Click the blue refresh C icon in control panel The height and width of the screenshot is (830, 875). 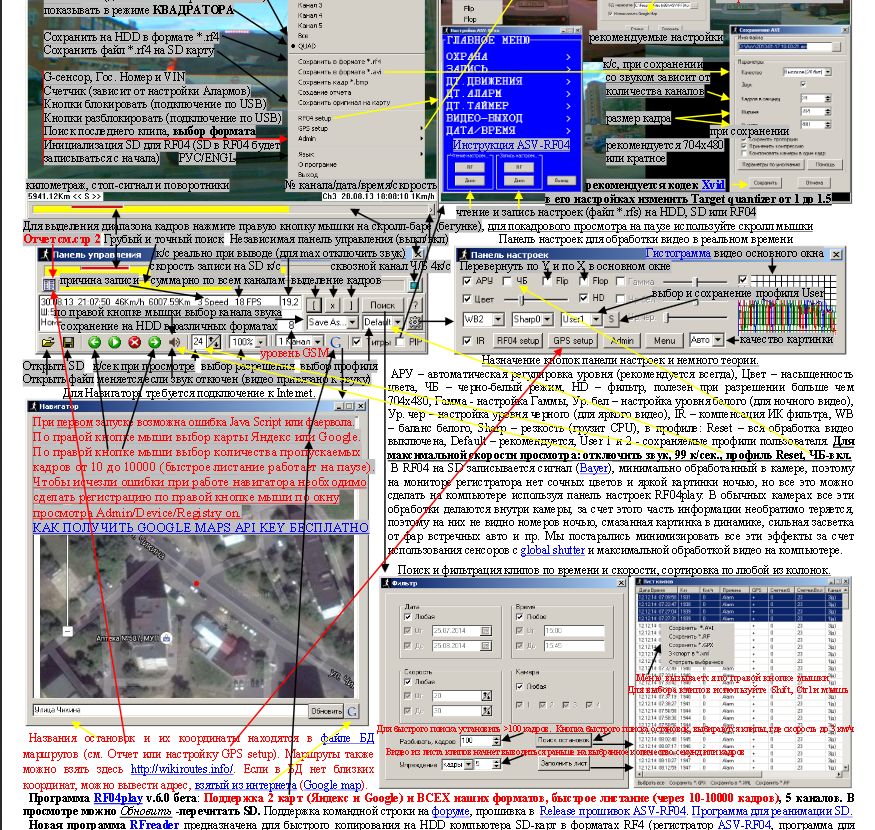[336, 342]
